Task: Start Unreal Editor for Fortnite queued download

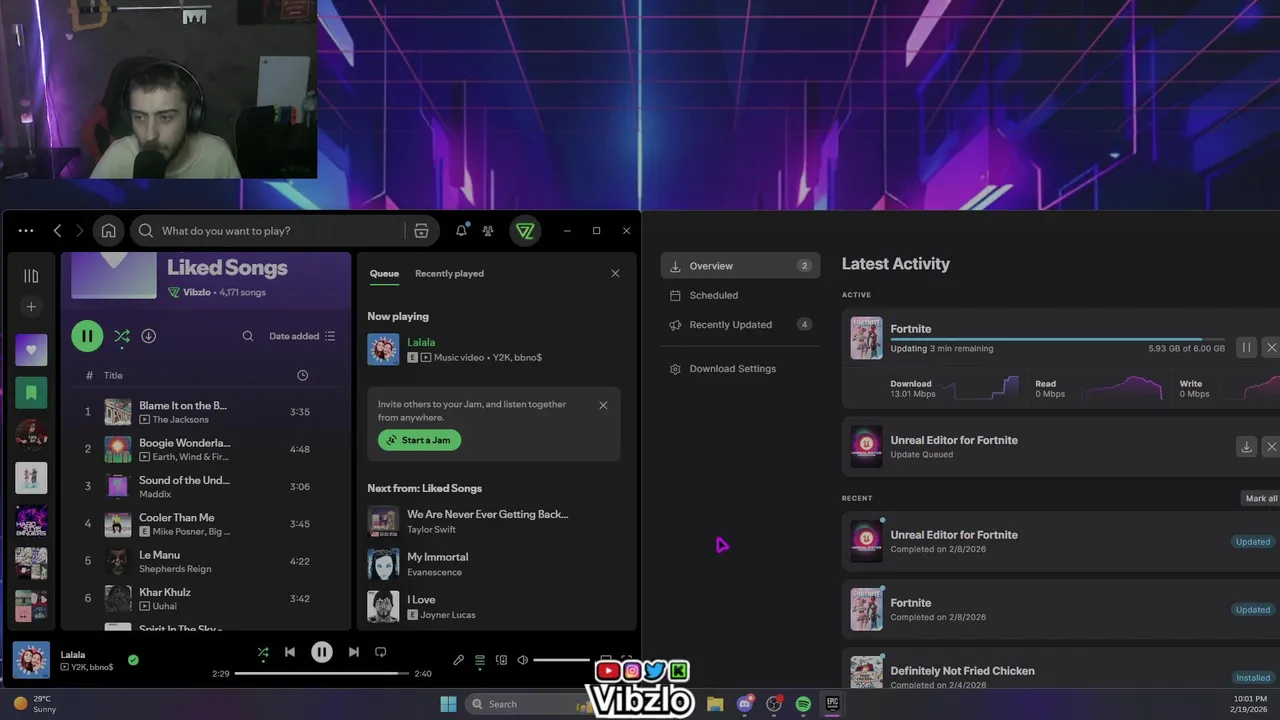Action: (x=1246, y=447)
